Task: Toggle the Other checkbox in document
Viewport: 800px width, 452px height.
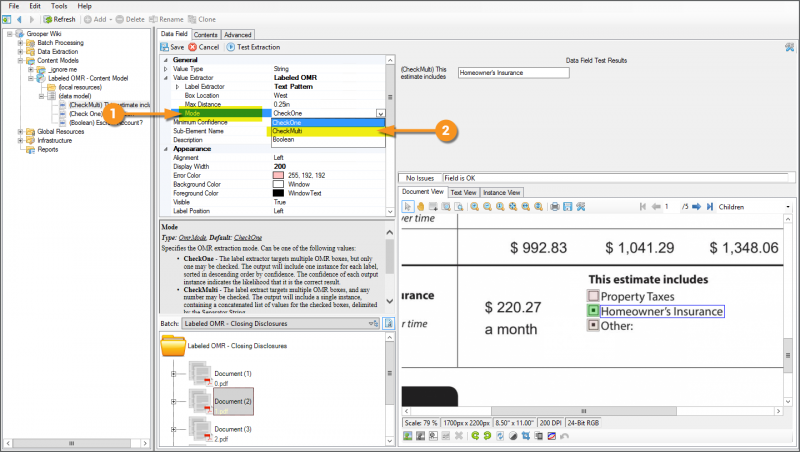Action: [593, 325]
